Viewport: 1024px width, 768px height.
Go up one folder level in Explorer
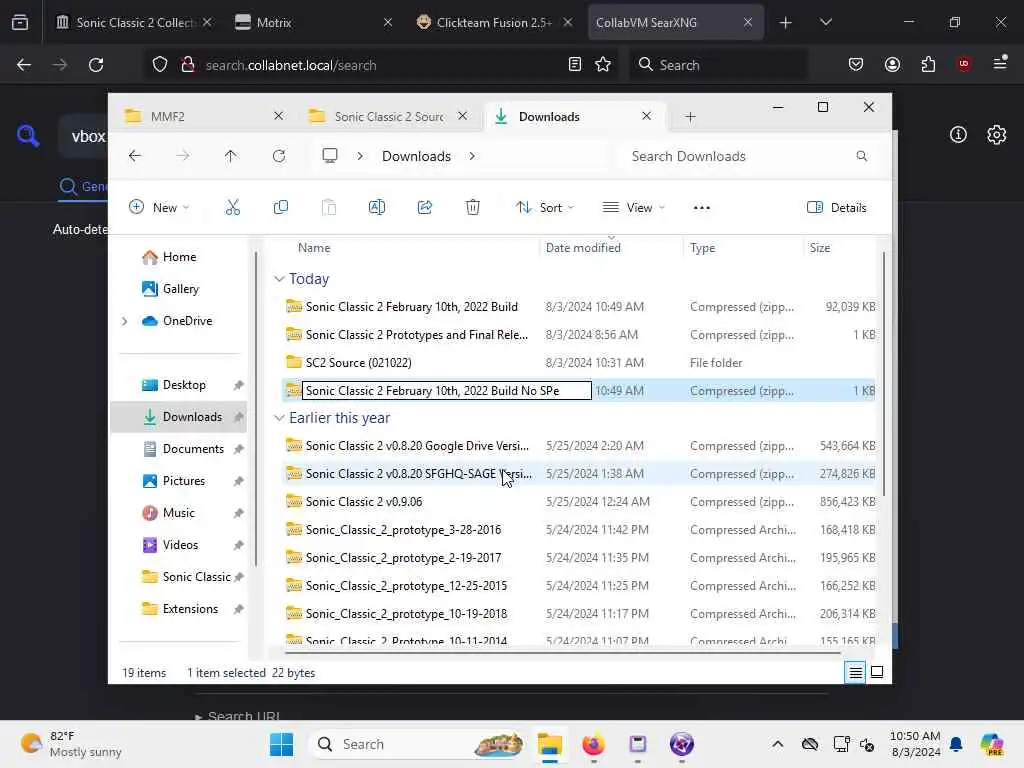[231, 156]
